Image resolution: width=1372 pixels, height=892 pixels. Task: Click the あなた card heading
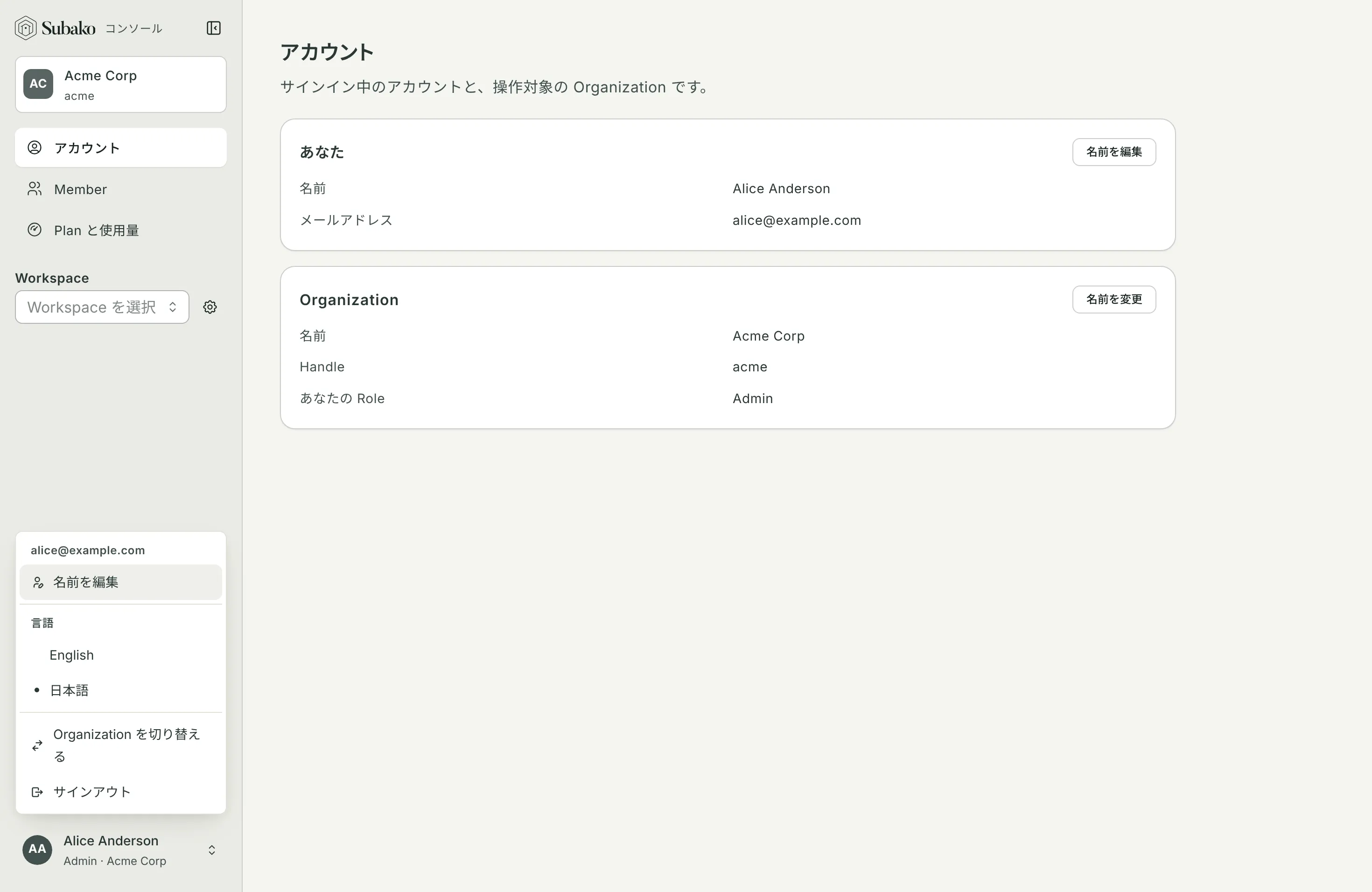point(322,152)
